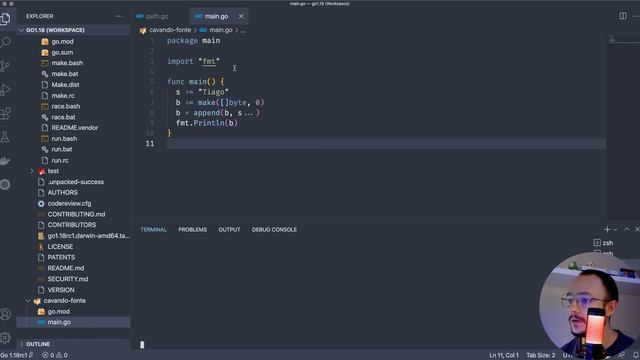Maximize the terminal panel
Viewport: 640px width, 360px height.
(x=627, y=229)
